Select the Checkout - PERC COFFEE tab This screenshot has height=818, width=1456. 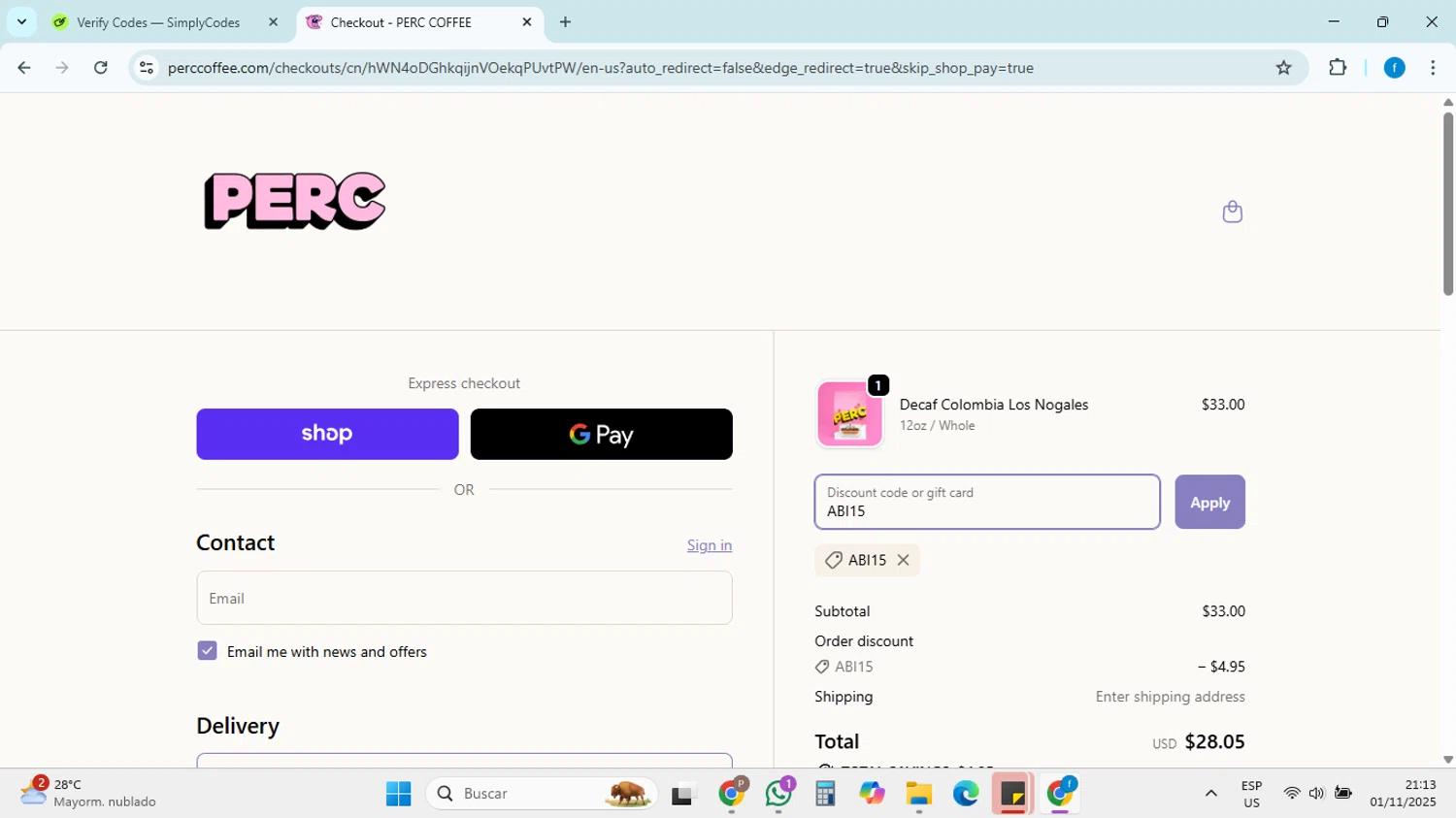click(x=401, y=22)
